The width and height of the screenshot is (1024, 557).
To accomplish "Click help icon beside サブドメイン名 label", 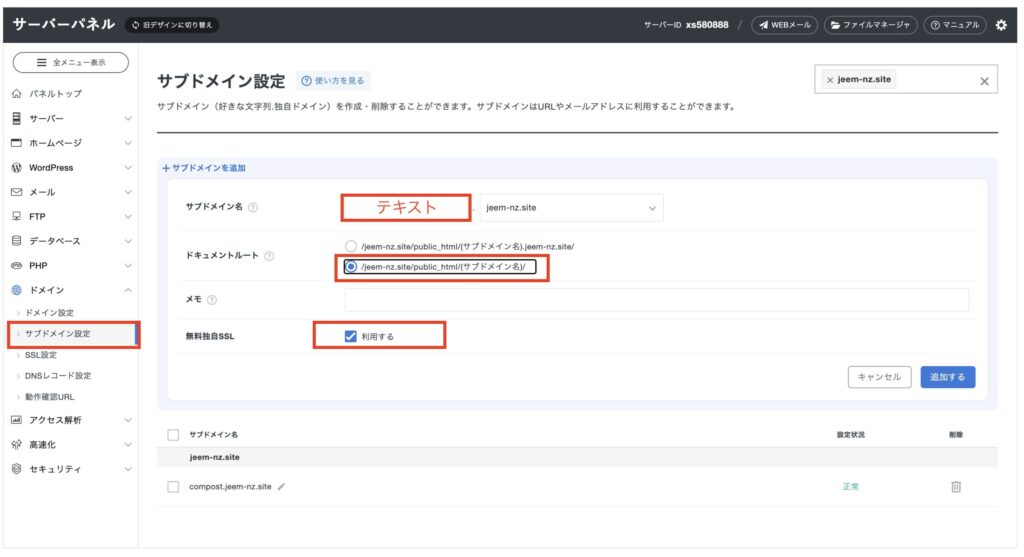I will tap(253, 208).
